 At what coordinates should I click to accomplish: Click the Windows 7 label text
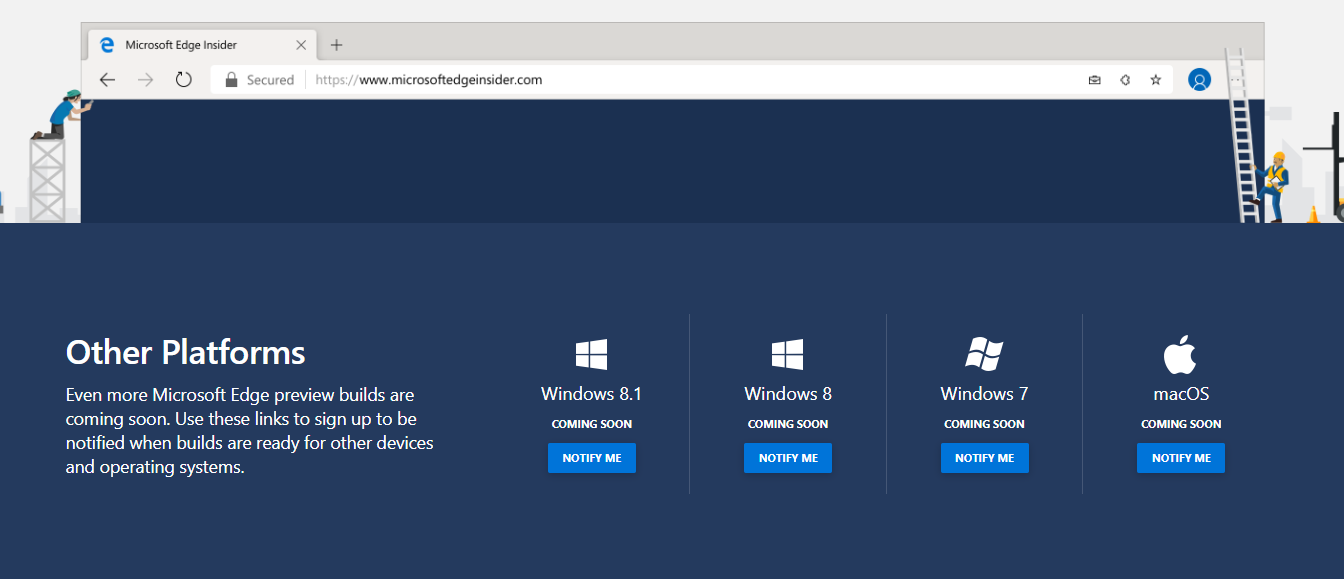(984, 394)
